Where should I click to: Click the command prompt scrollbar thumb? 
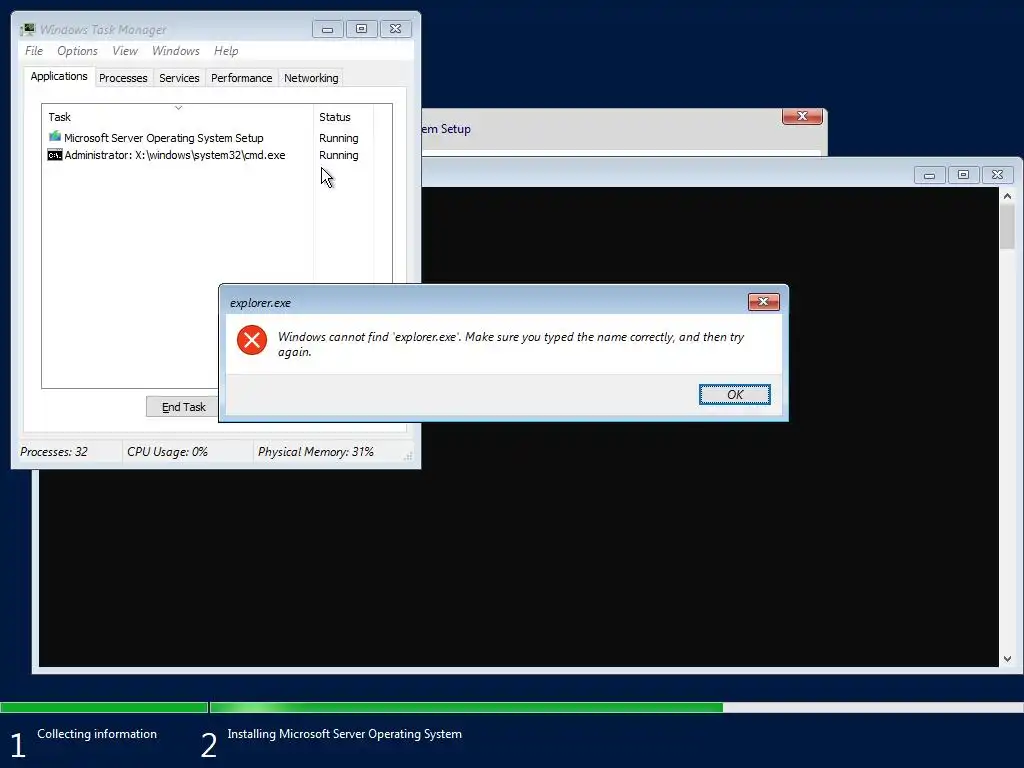point(1007,227)
